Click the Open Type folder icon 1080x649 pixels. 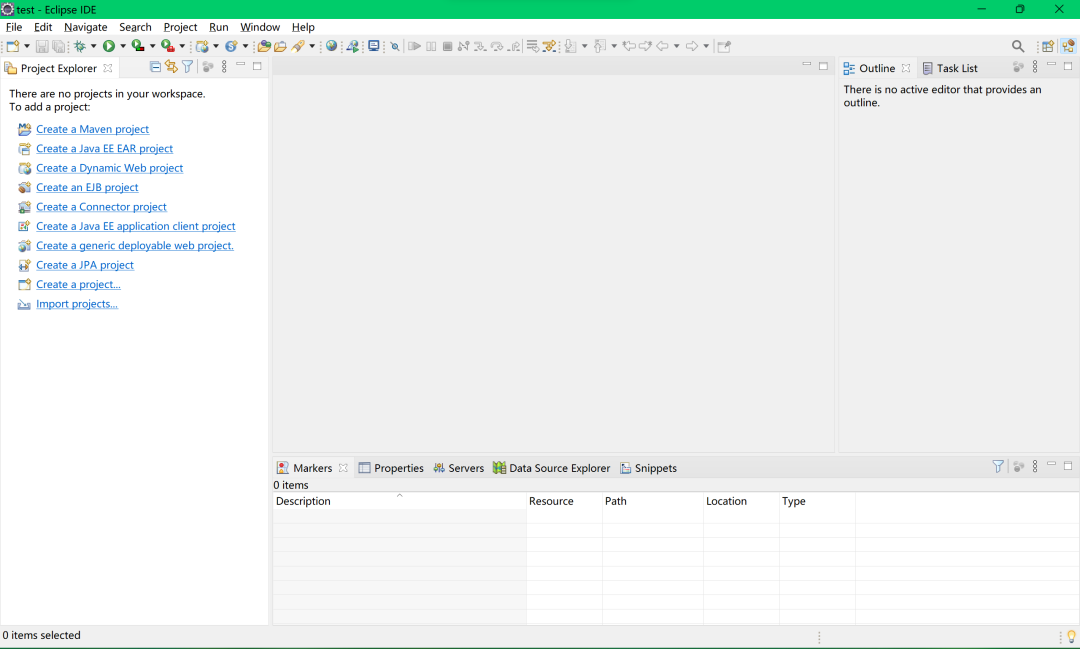pos(264,46)
